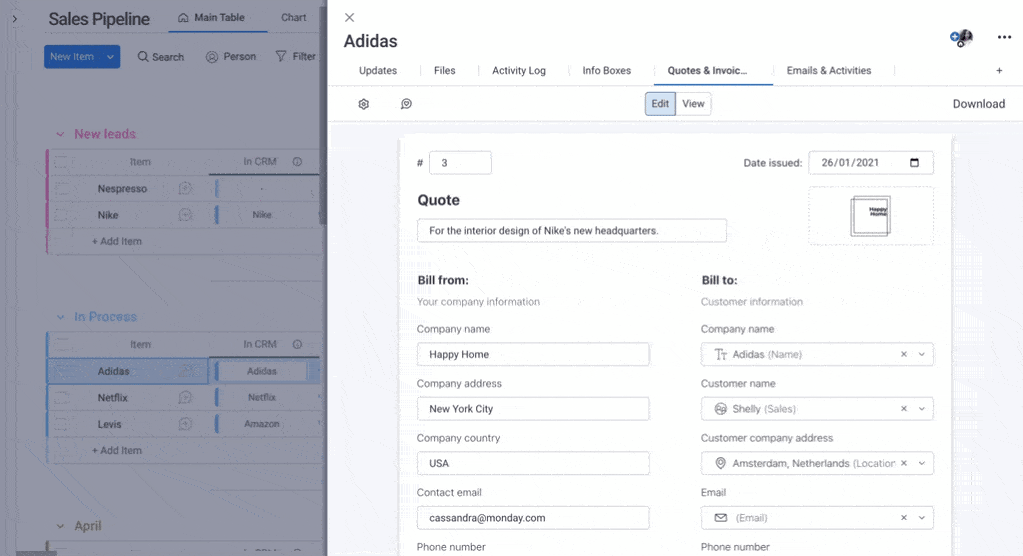The width and height of the screenshot is (1023, 556).
Task: Add a new view with plus icon
Action: [x=999, y=70]
